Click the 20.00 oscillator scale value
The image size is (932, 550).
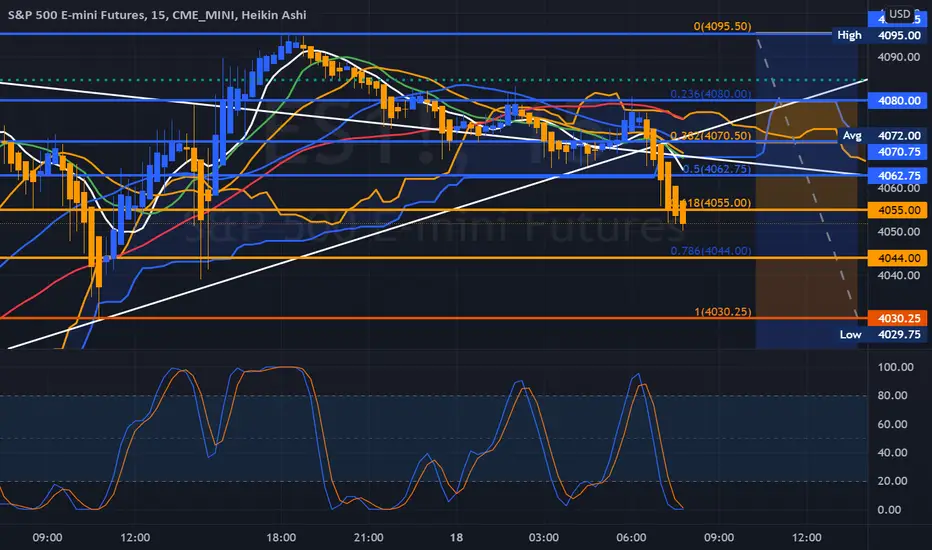893,481
